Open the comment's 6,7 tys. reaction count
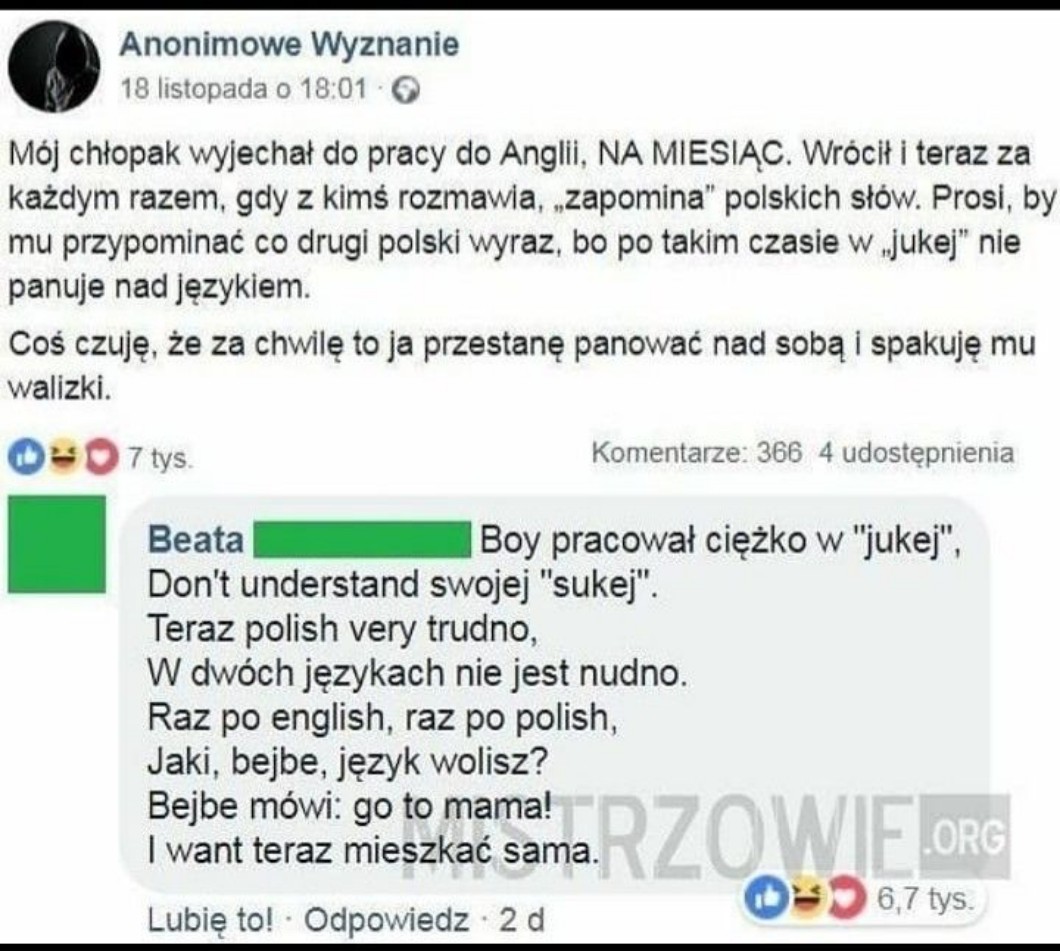 coord(925,899)
